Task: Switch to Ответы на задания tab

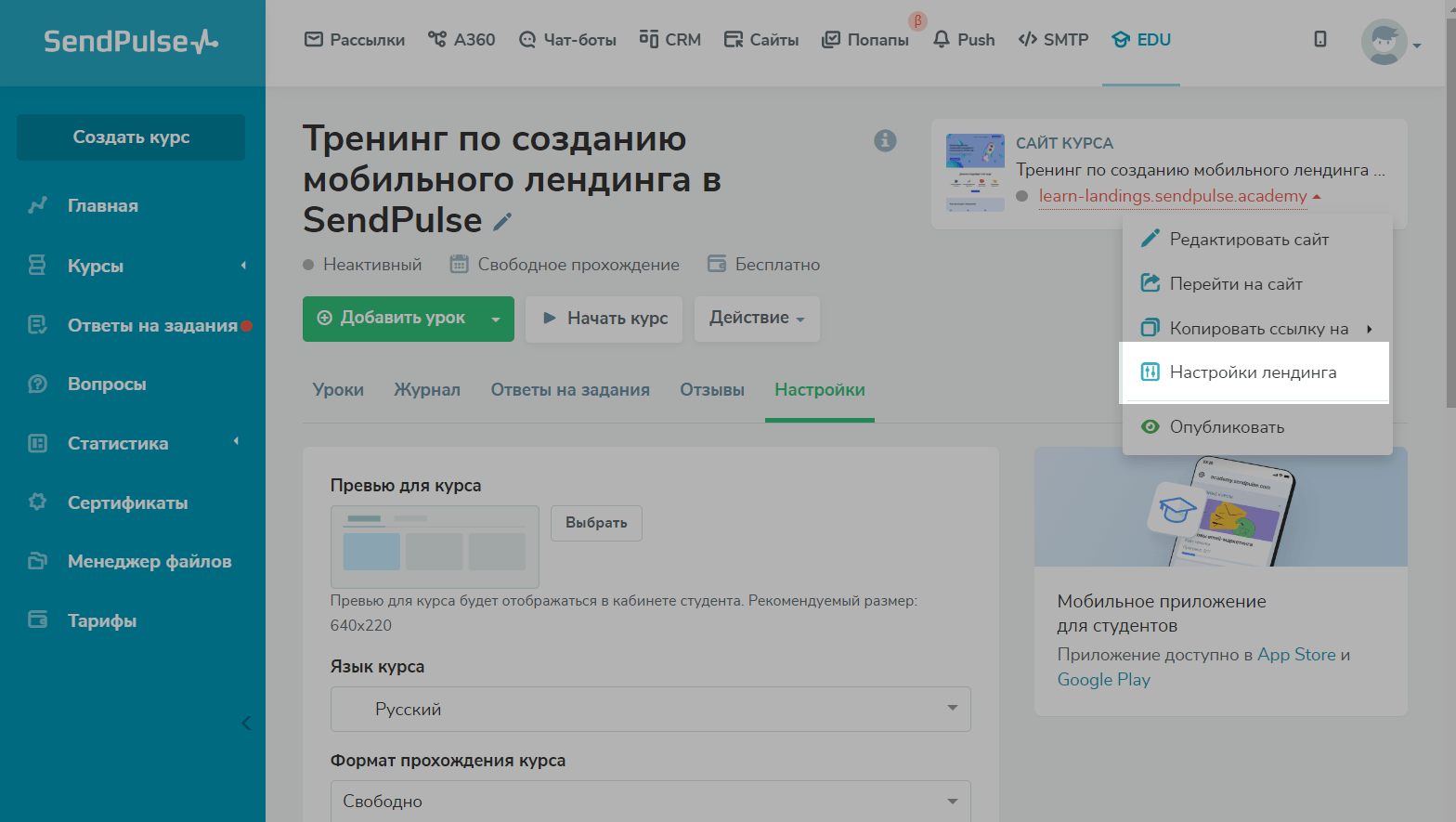Action: pos(570,390)
